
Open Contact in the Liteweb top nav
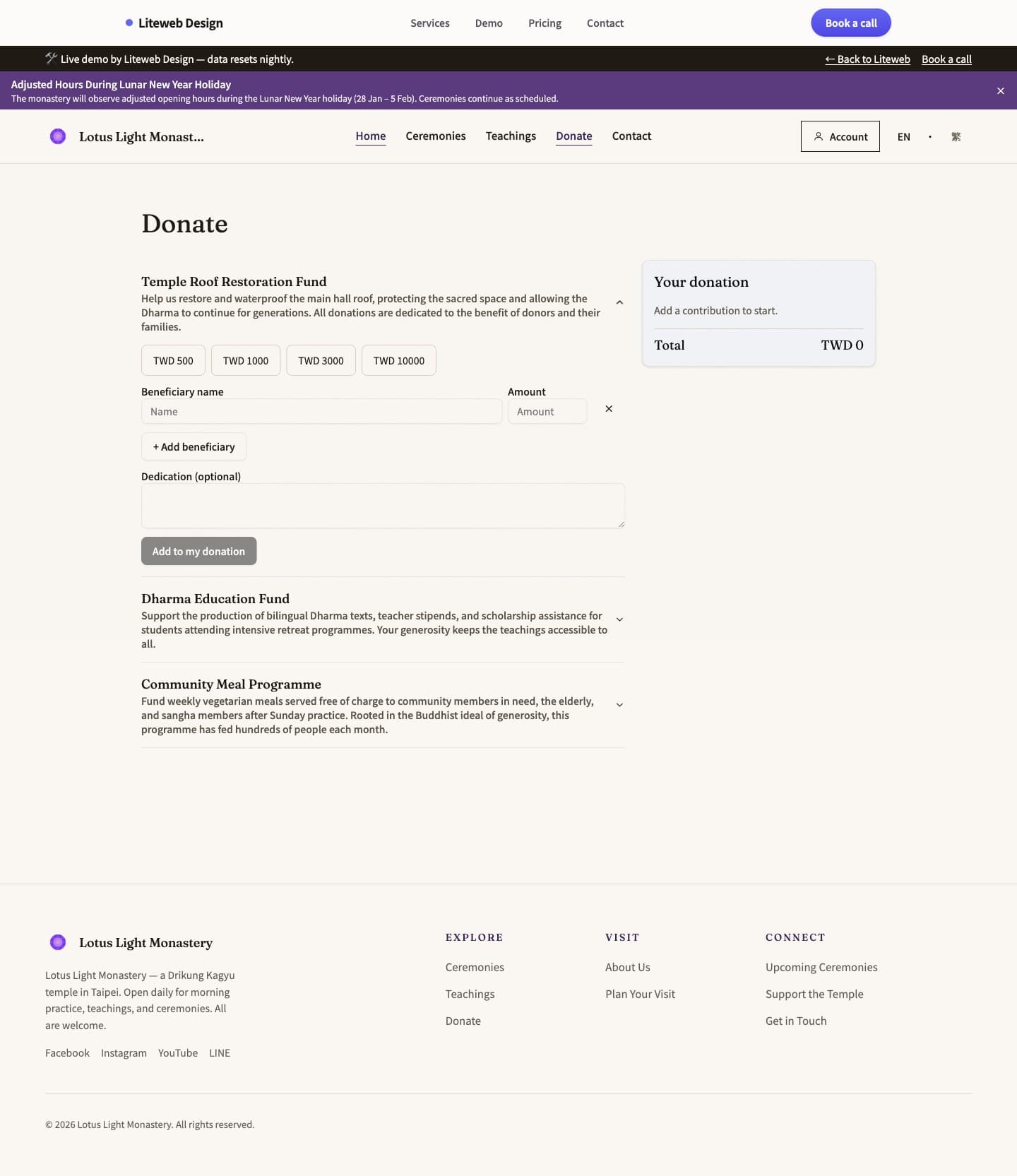pyautogui.click(x=605, y=23)
